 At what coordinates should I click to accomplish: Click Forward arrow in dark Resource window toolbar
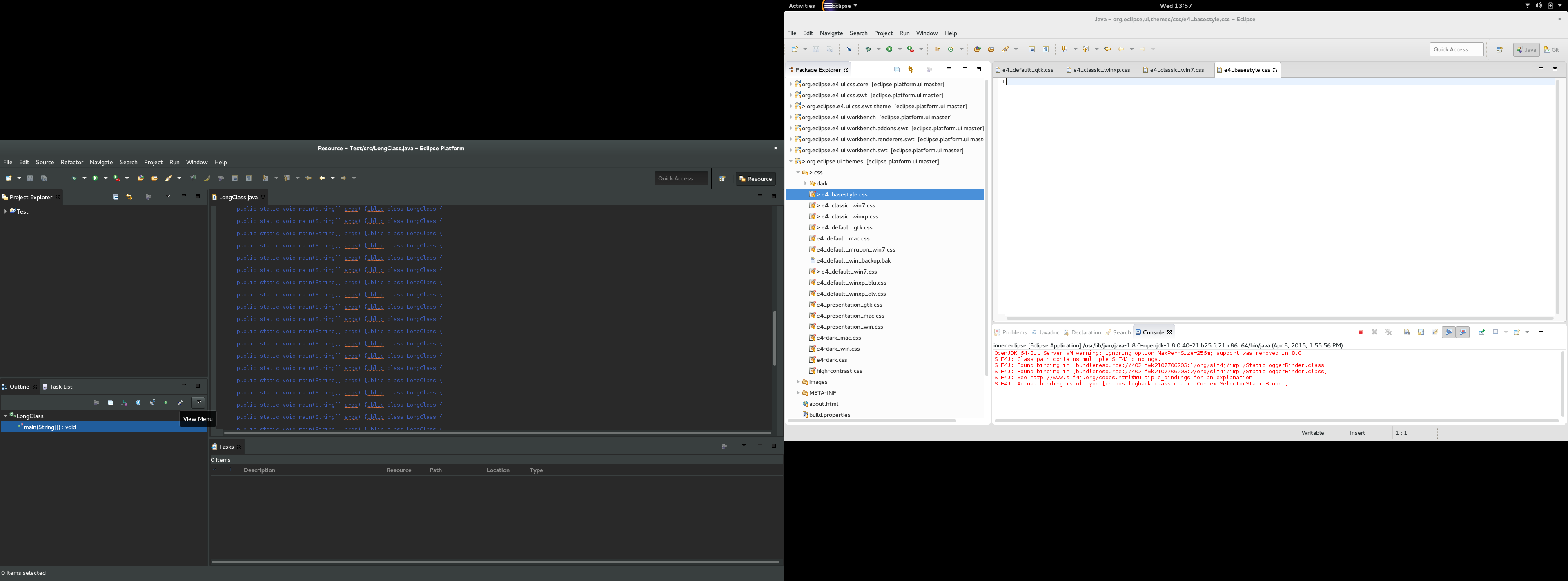click(x=343, y=178)
